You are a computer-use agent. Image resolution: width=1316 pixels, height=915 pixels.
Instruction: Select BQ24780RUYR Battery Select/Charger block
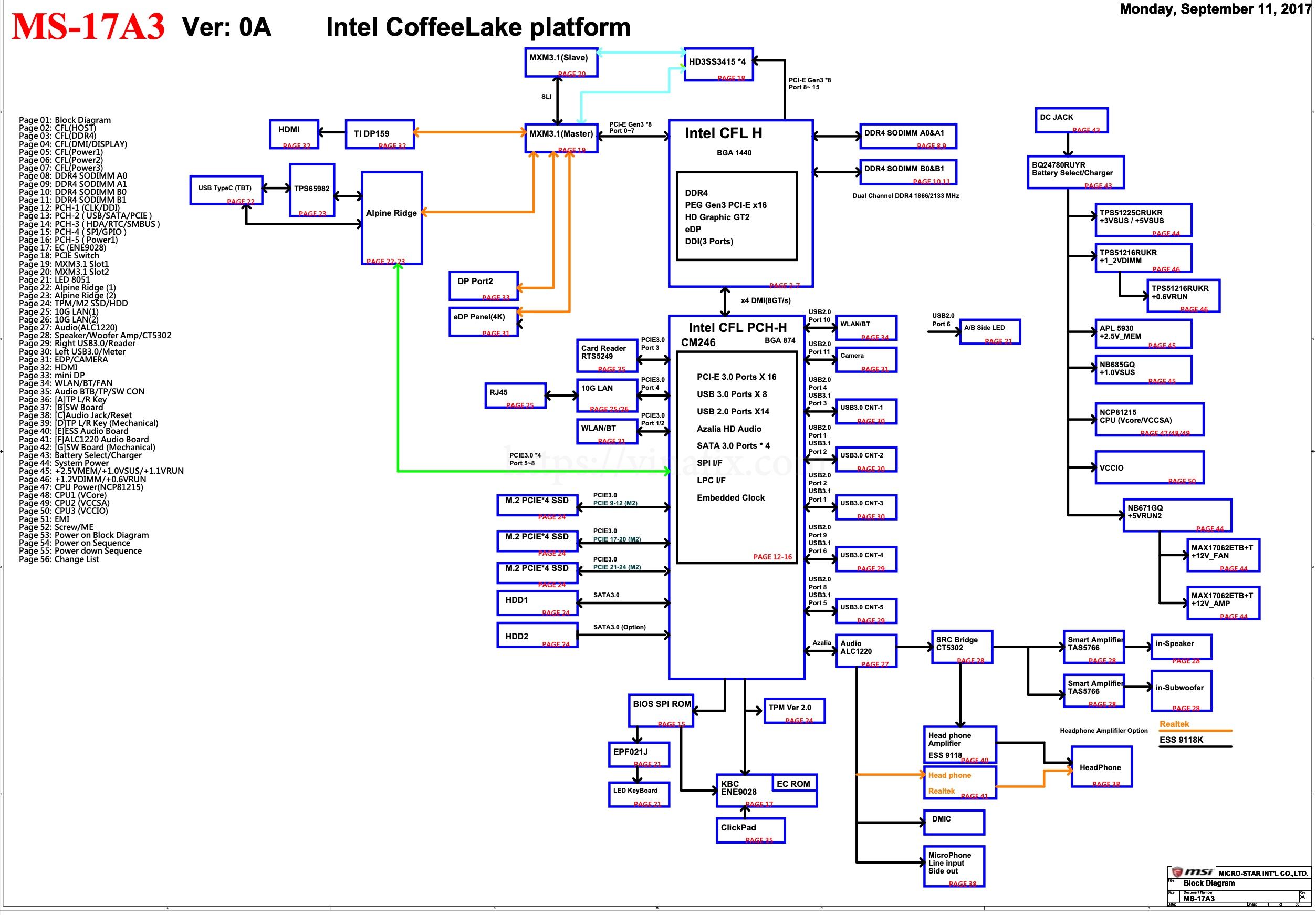pyautogui.click(x=1075, y=172)
